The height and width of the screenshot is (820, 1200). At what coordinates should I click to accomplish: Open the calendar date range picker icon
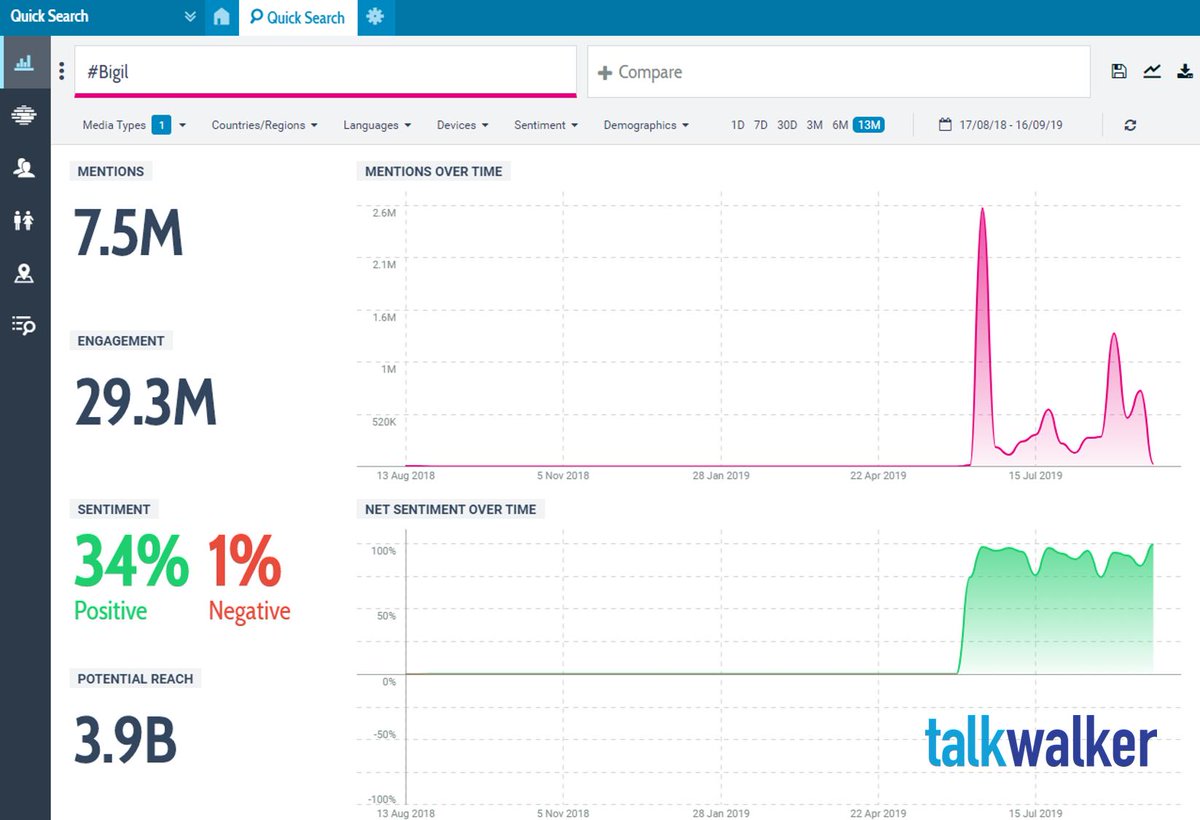coord(945,125)
